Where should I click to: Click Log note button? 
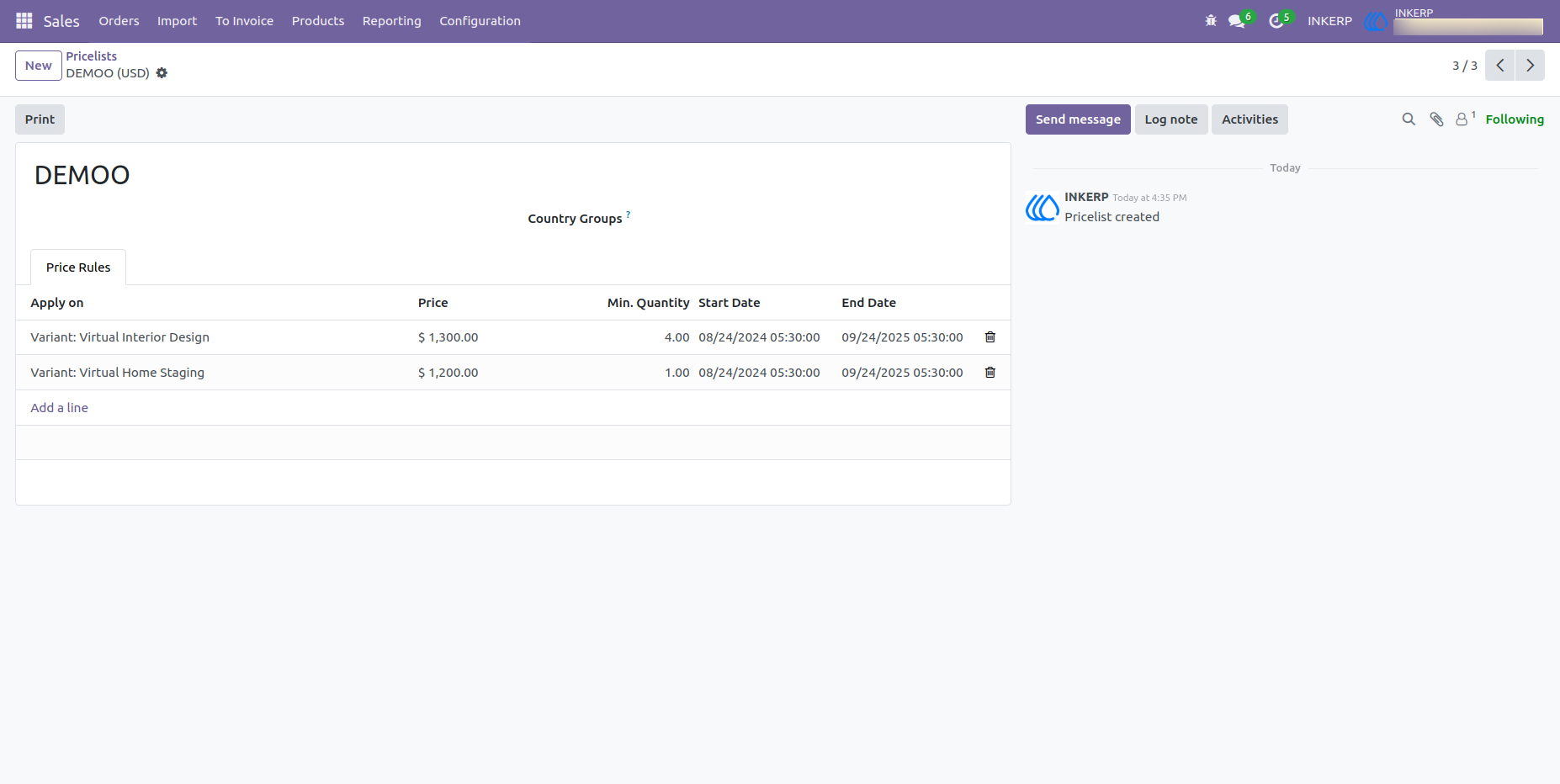click(x=1171, y=119)
